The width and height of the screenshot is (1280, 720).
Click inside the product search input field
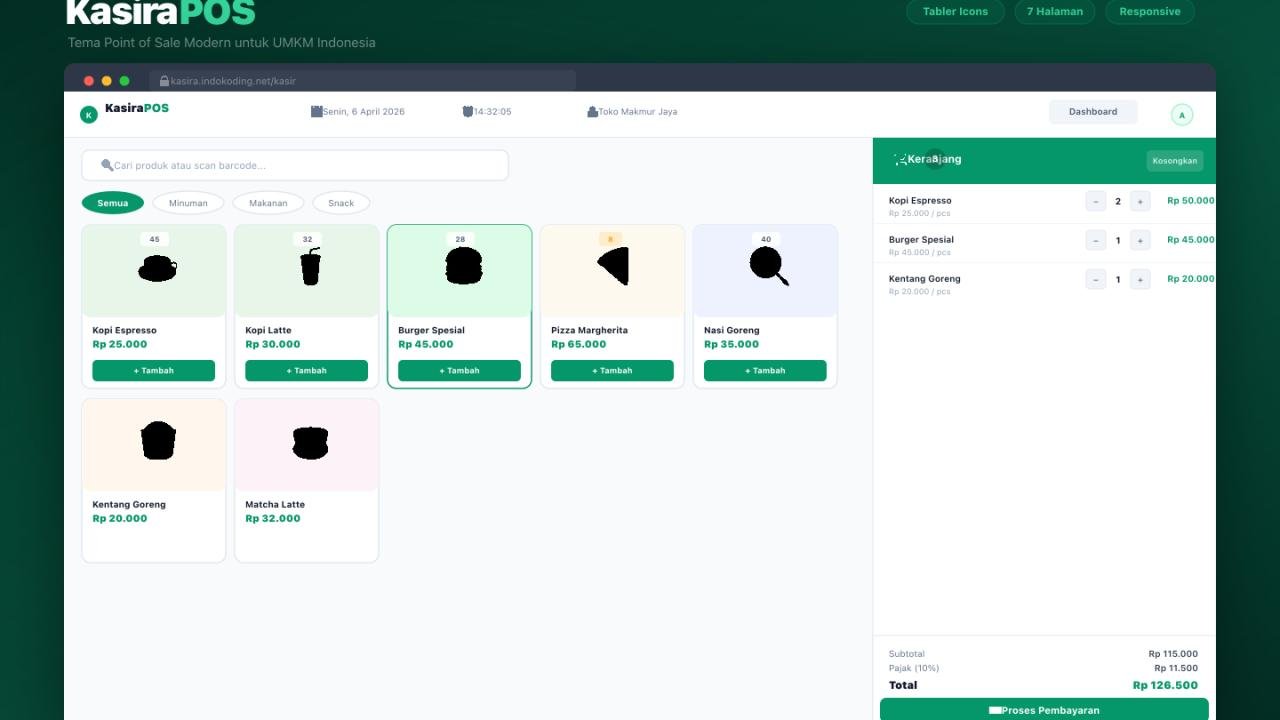[x=295, y=164]
